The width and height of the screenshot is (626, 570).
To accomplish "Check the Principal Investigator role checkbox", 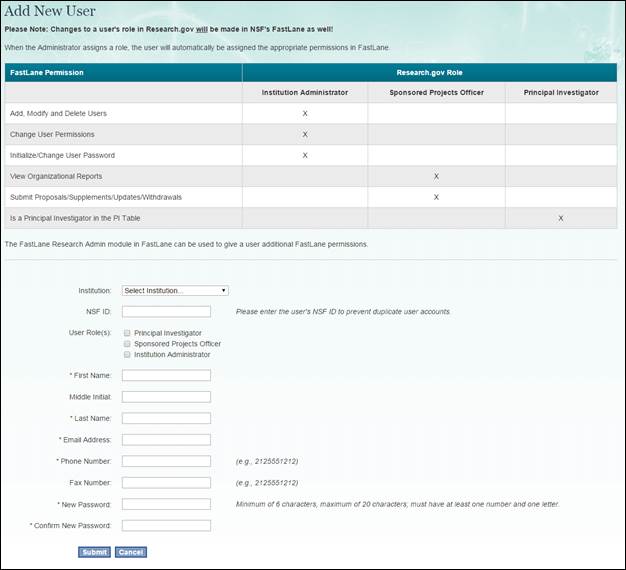I will (127, 333).
